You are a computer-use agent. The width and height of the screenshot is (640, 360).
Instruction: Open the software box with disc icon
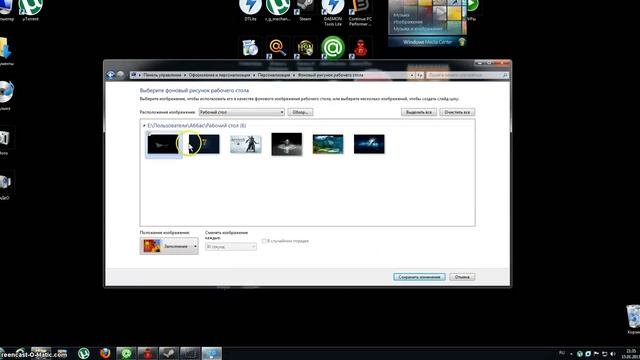[x=250, y=48]
